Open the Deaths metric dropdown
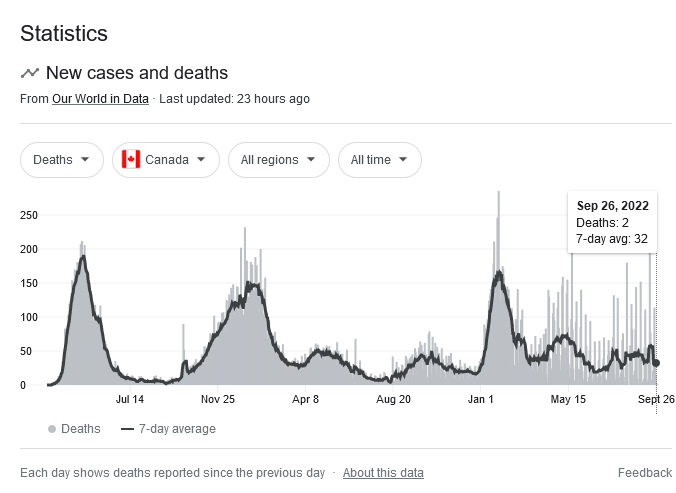 [x=62, y=160]
